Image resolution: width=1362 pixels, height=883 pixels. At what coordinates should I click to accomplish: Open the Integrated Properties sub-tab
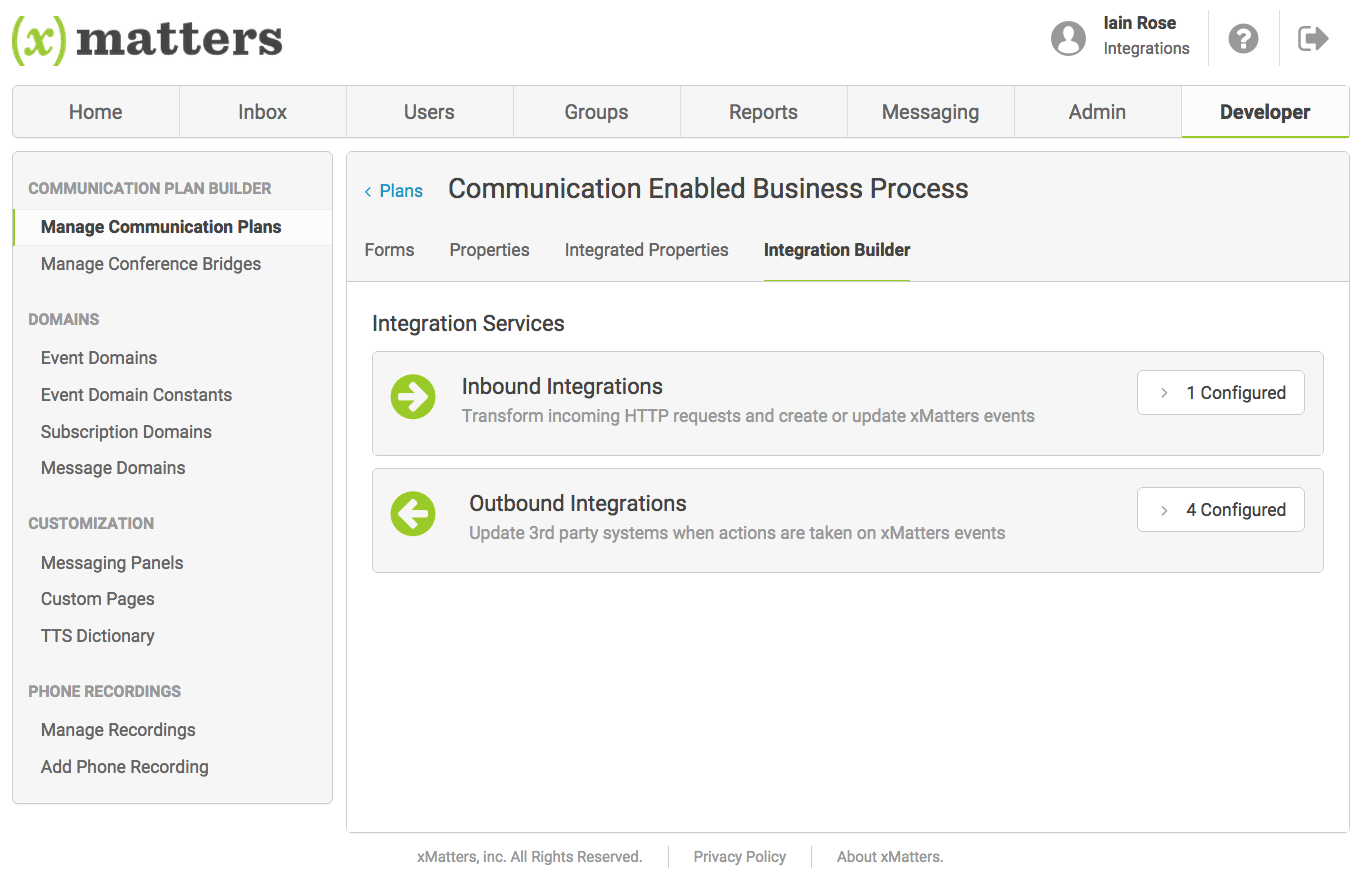(647, 250)
